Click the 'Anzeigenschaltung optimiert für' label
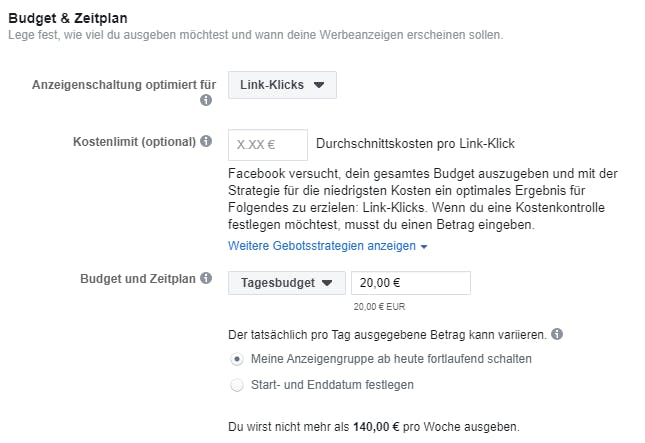 coord(124,84)
